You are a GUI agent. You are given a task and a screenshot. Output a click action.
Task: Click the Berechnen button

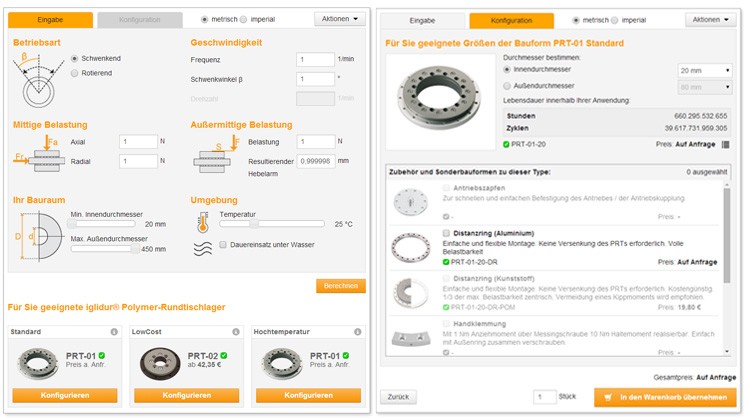point(341,286)
